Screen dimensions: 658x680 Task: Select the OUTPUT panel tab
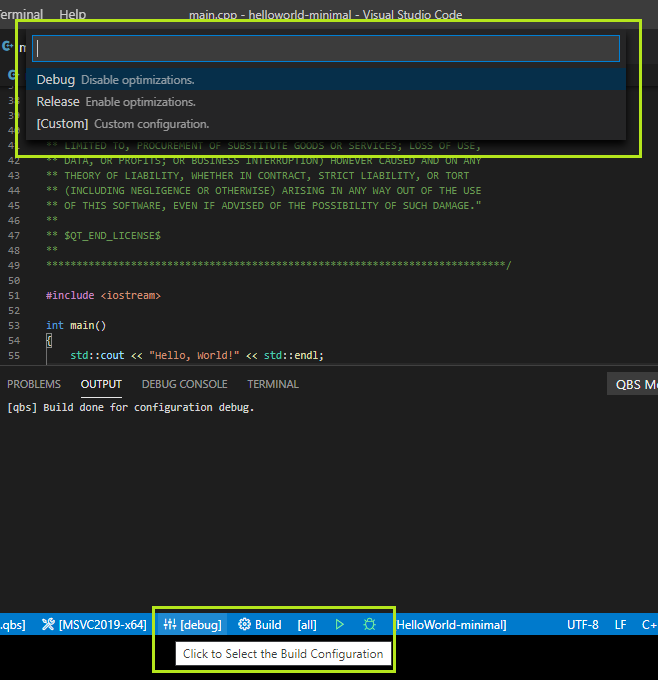tap(101, 384)
